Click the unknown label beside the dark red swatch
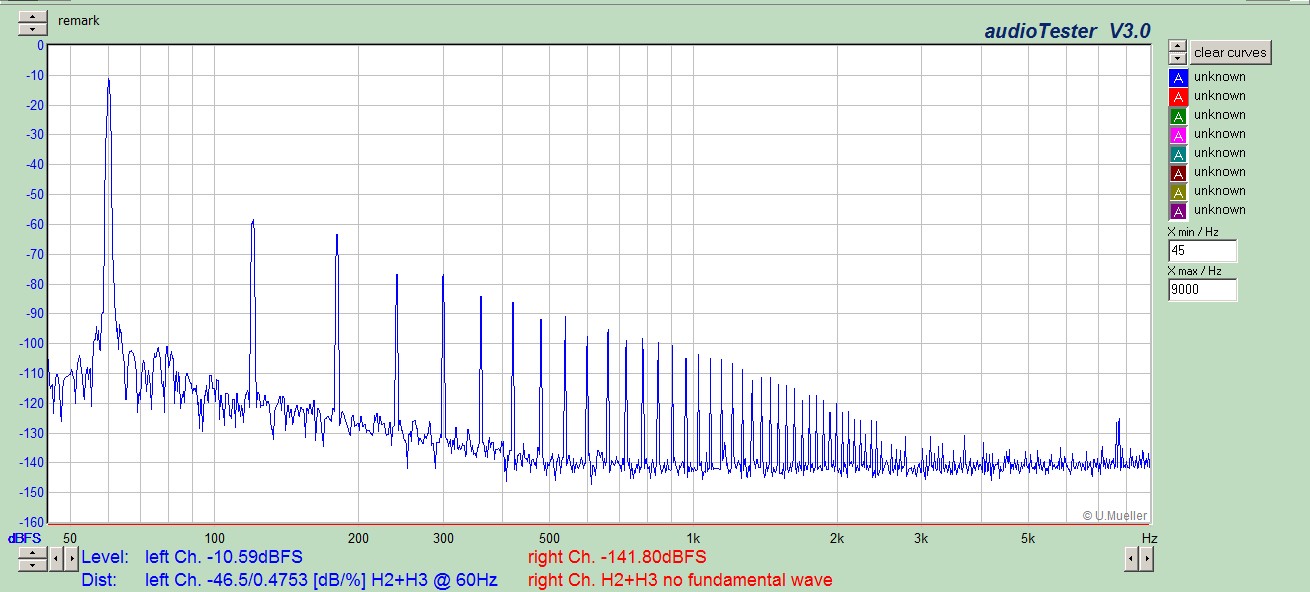Viewport: 1310px width, 592px height. pyautogui.click(x=1219, y=172)
